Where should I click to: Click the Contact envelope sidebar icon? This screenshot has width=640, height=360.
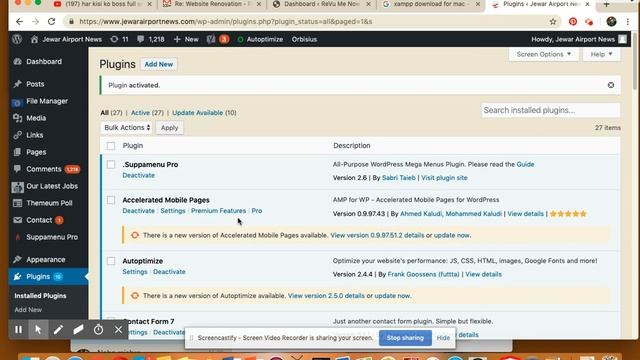[17, 220]
